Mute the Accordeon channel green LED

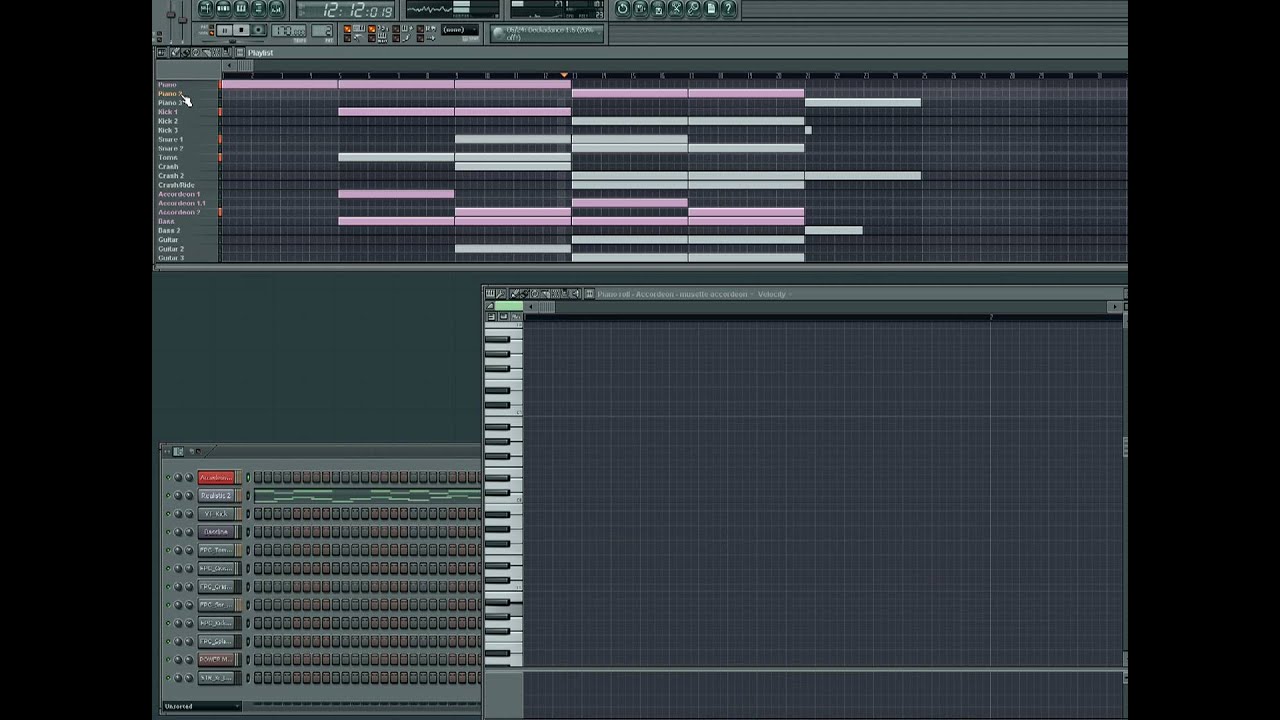(x=168, y=477)
